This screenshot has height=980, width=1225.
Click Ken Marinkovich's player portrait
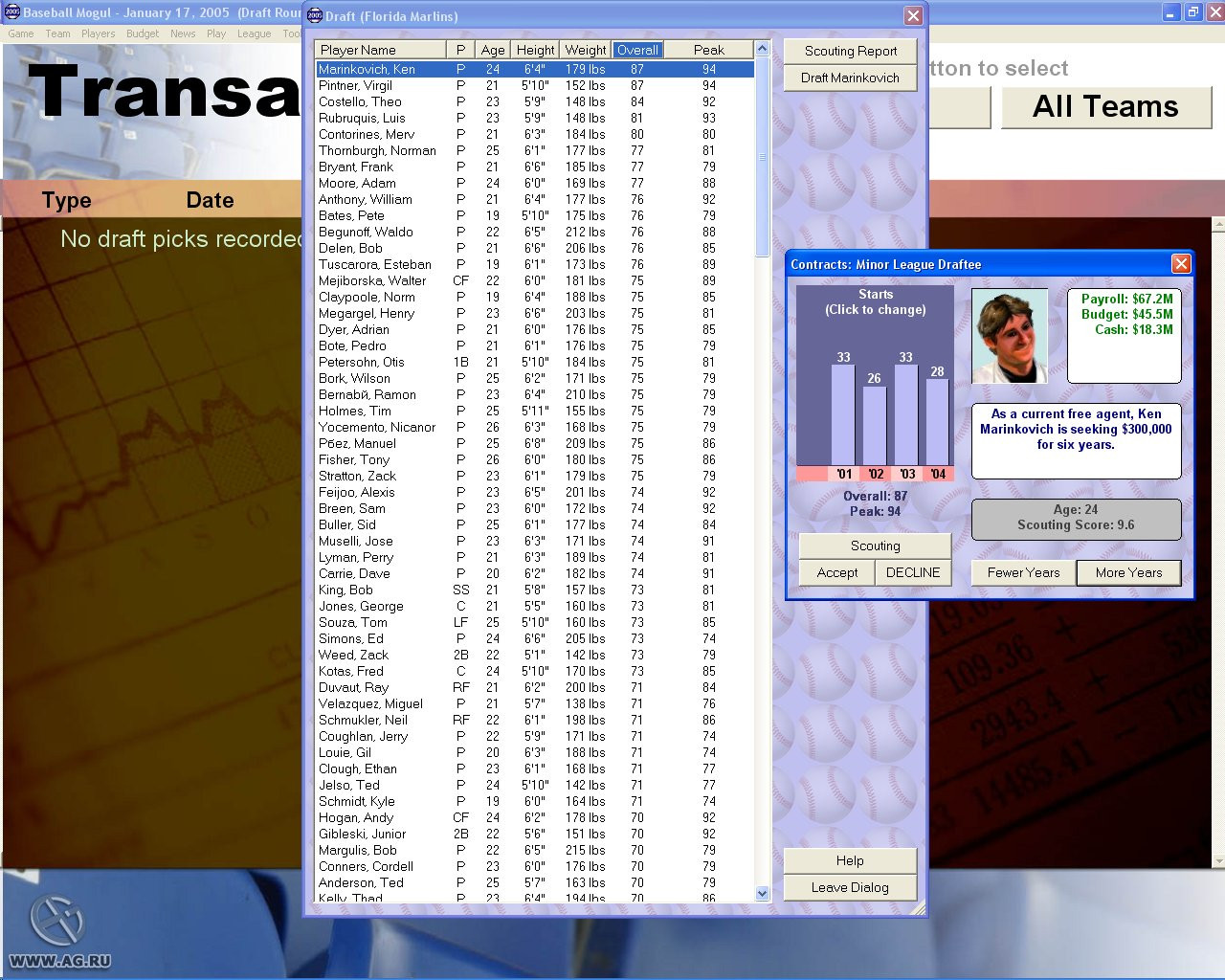click(x=1010, y=337)
